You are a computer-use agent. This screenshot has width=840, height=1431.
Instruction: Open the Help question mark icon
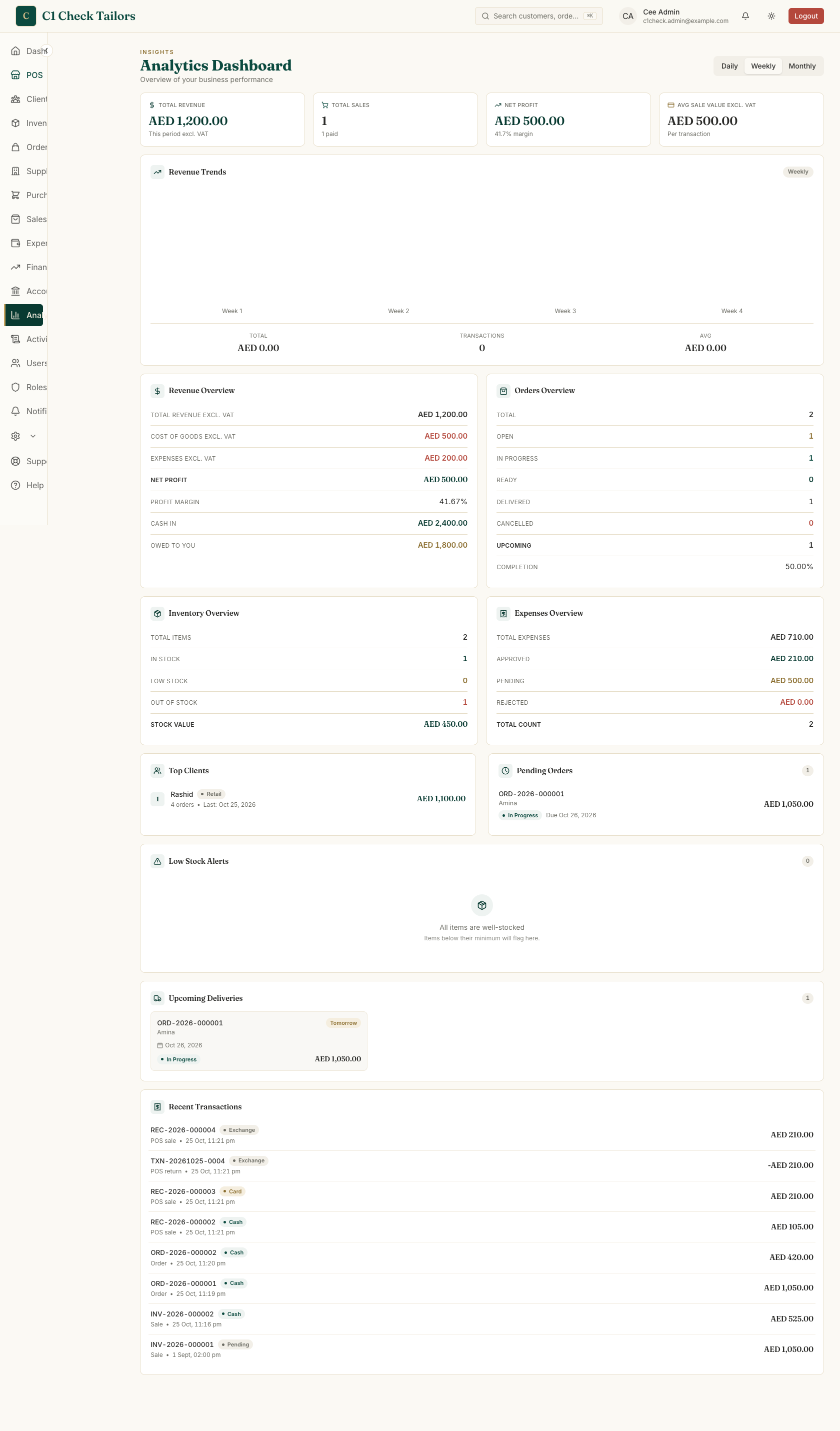pos(15,485)
